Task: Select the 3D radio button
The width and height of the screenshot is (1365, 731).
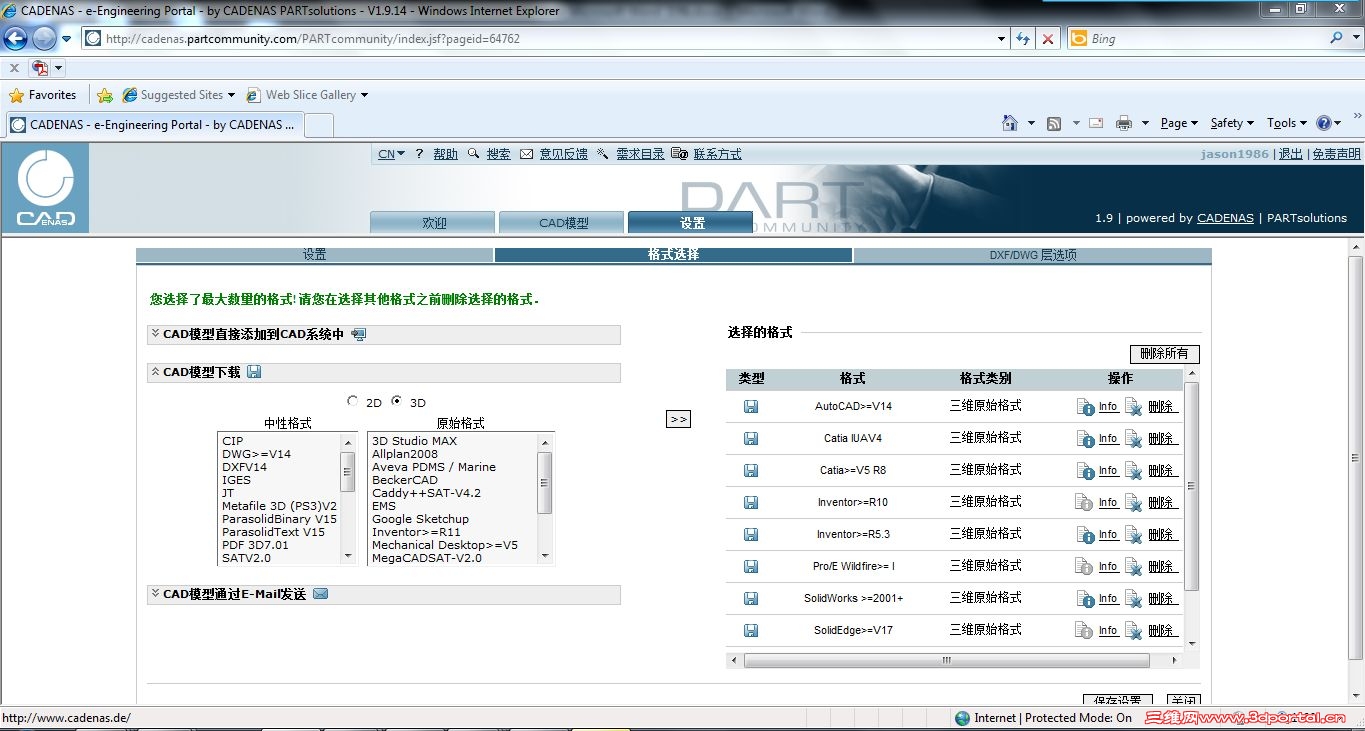Action: tap(397, 401)
